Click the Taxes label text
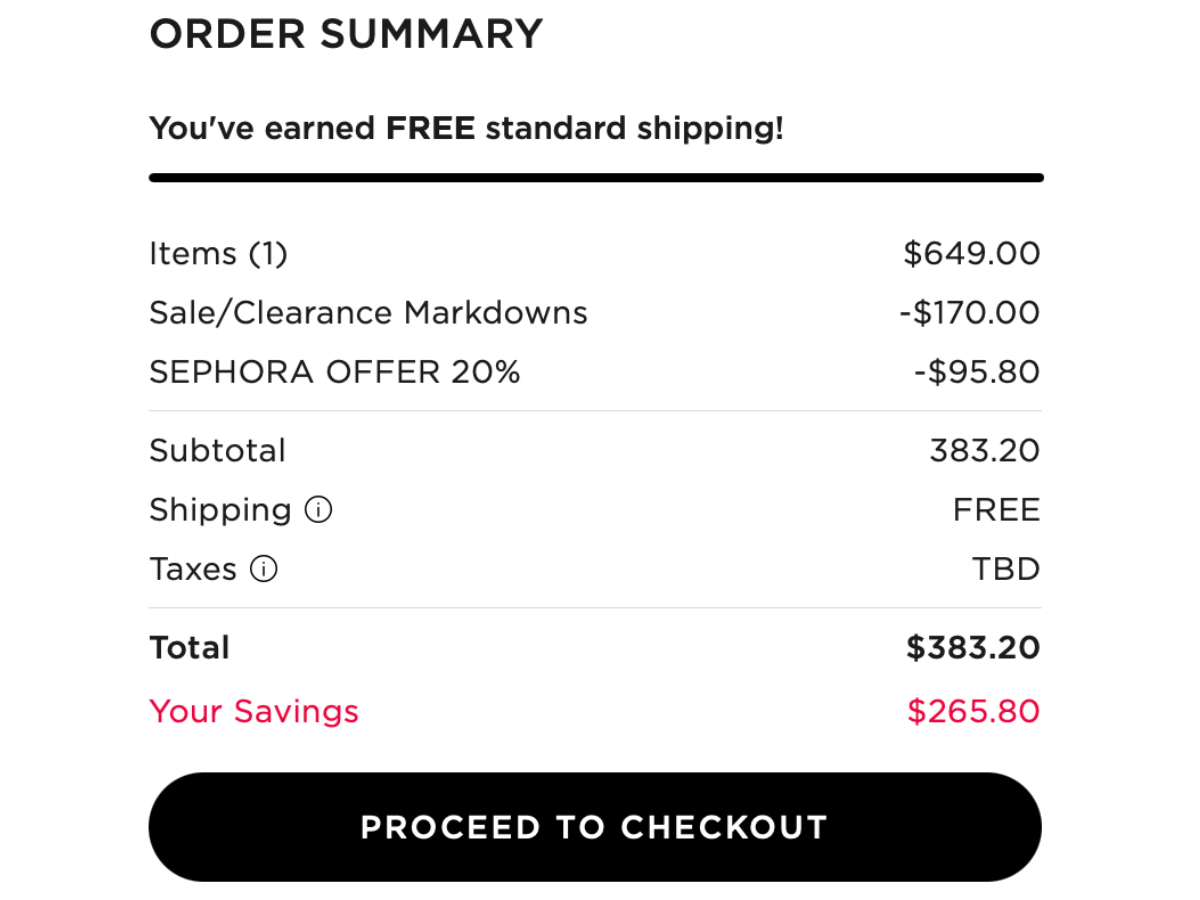The width and height of the screenshot is (1200, 900). coord(193,569)
